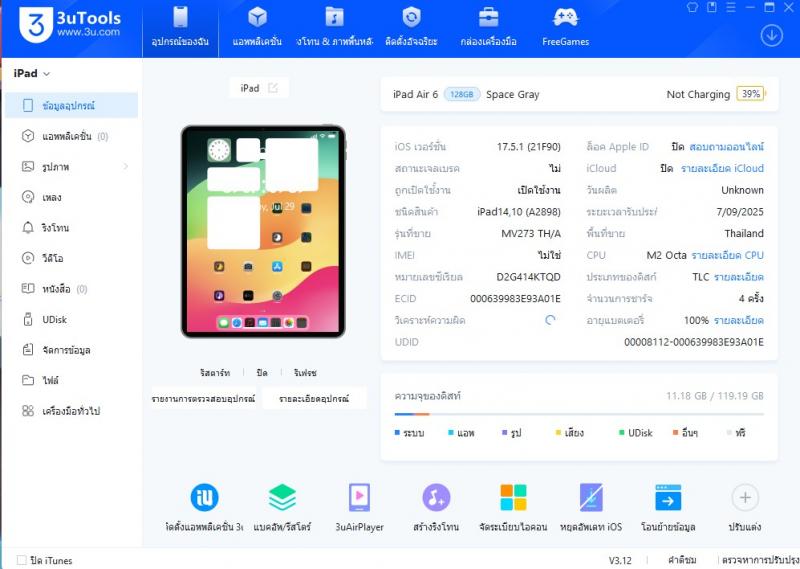Click สอบถามออนไลน์ Apple ID link
800x569 pixels.
point(727,146)
